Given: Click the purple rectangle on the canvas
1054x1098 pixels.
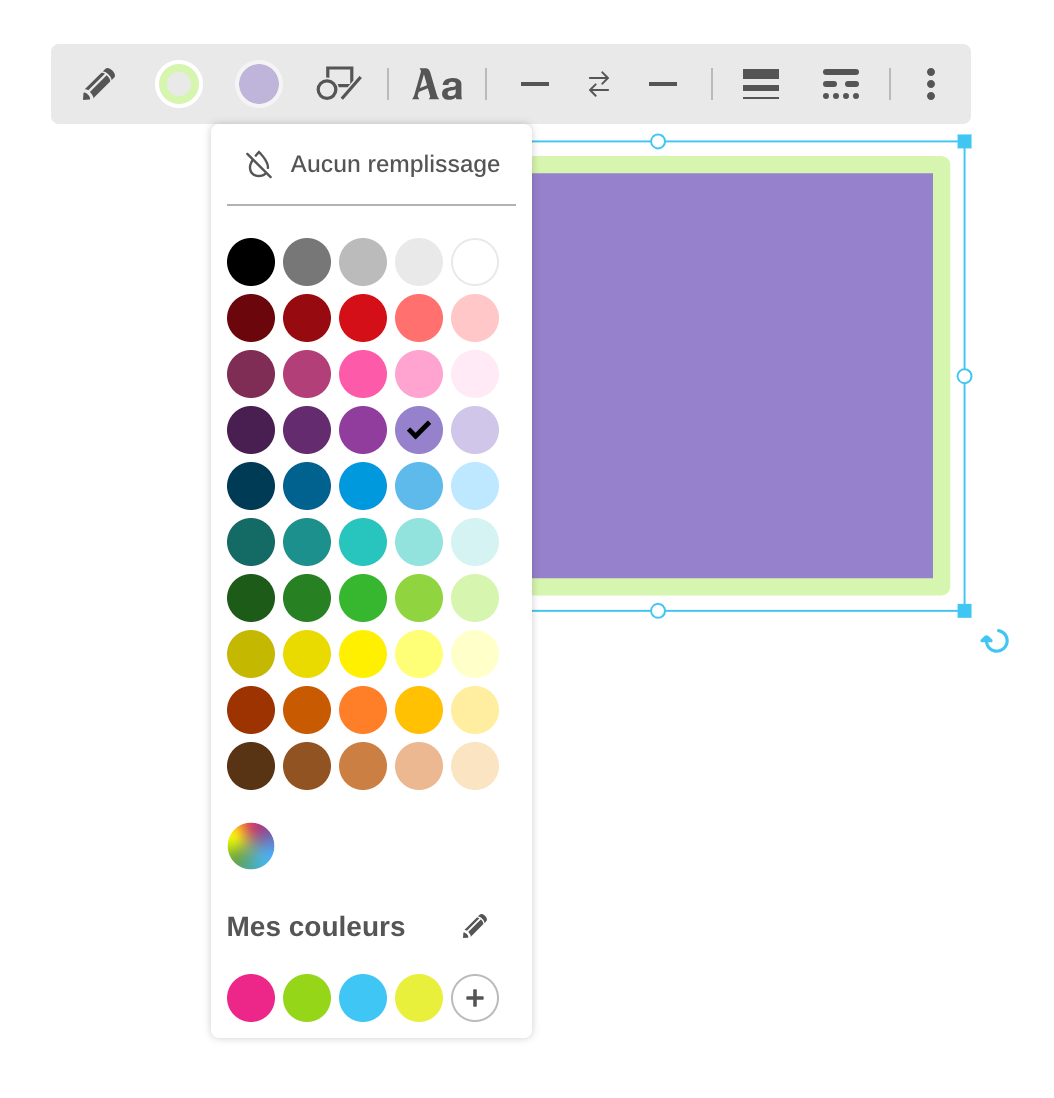Looking at the screenshot, I should (732, 375).
